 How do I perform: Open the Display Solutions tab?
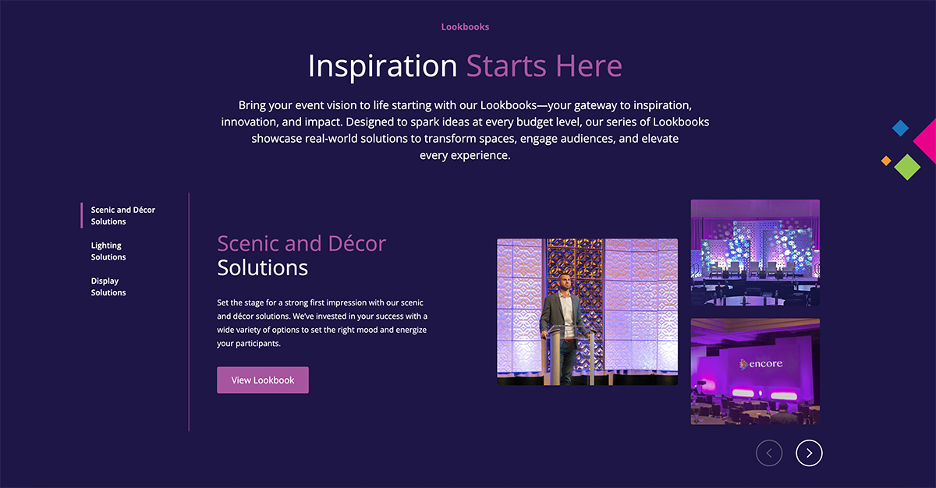pyautogui.click(x=108, y=287)
